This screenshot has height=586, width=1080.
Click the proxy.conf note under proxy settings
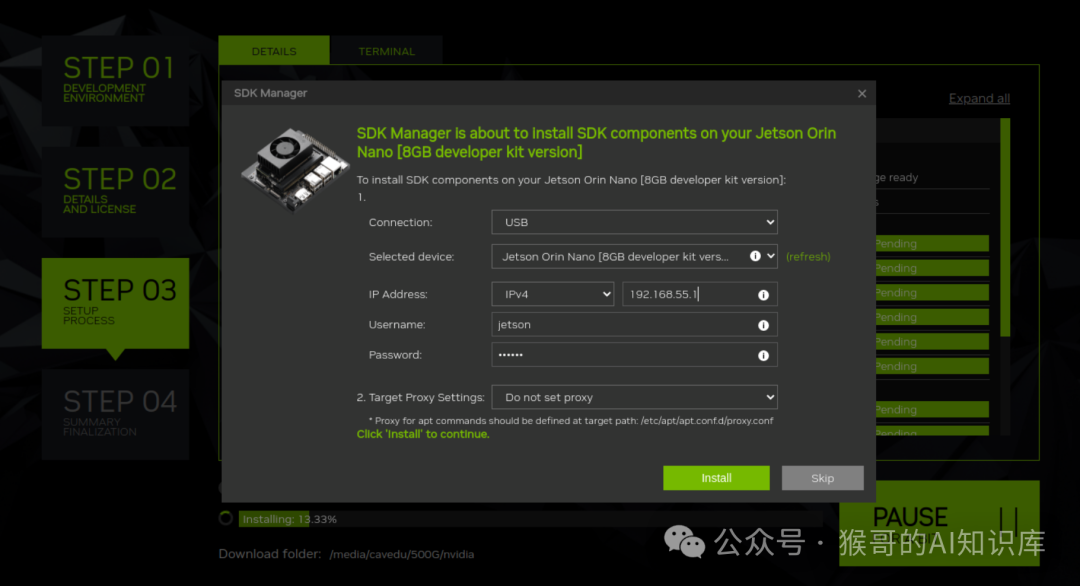point(571,420)
